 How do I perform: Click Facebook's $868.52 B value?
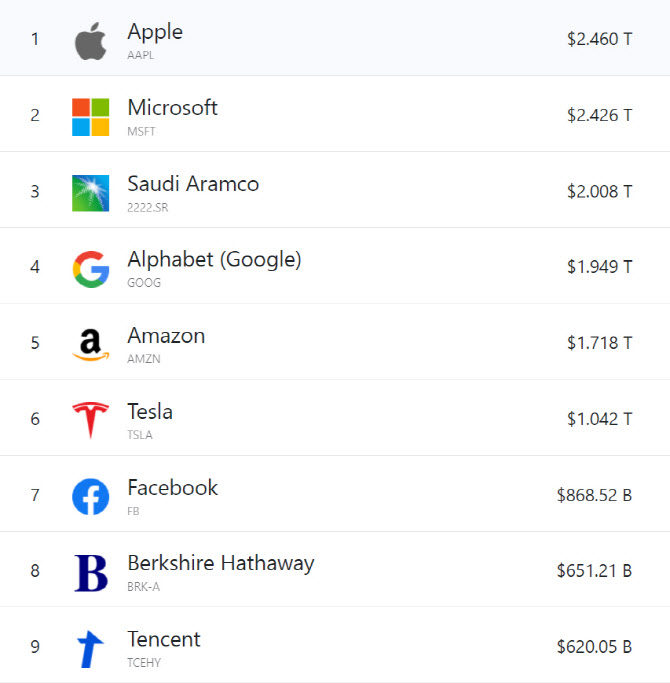(594, 495)
